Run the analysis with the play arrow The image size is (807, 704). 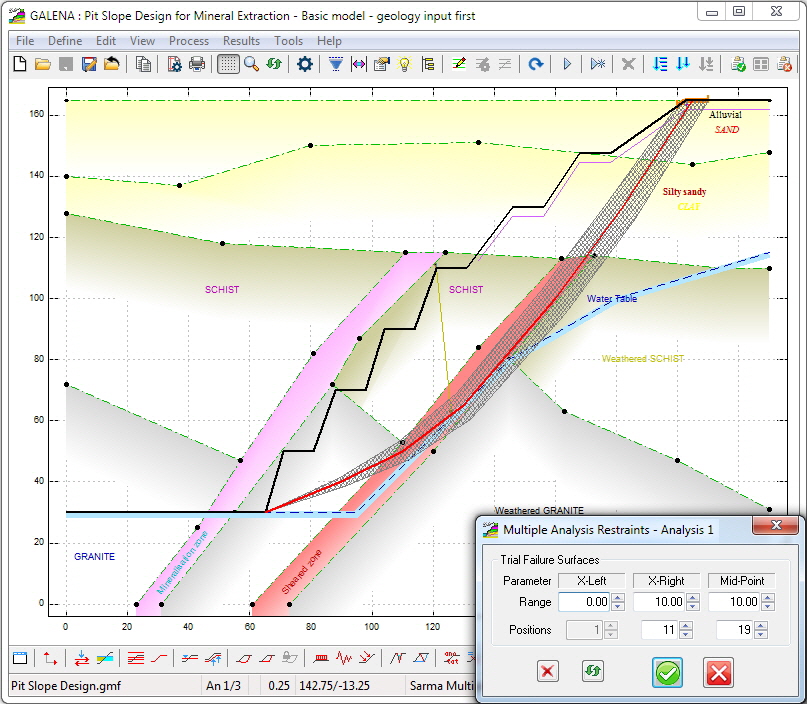[x=566, y=64]
